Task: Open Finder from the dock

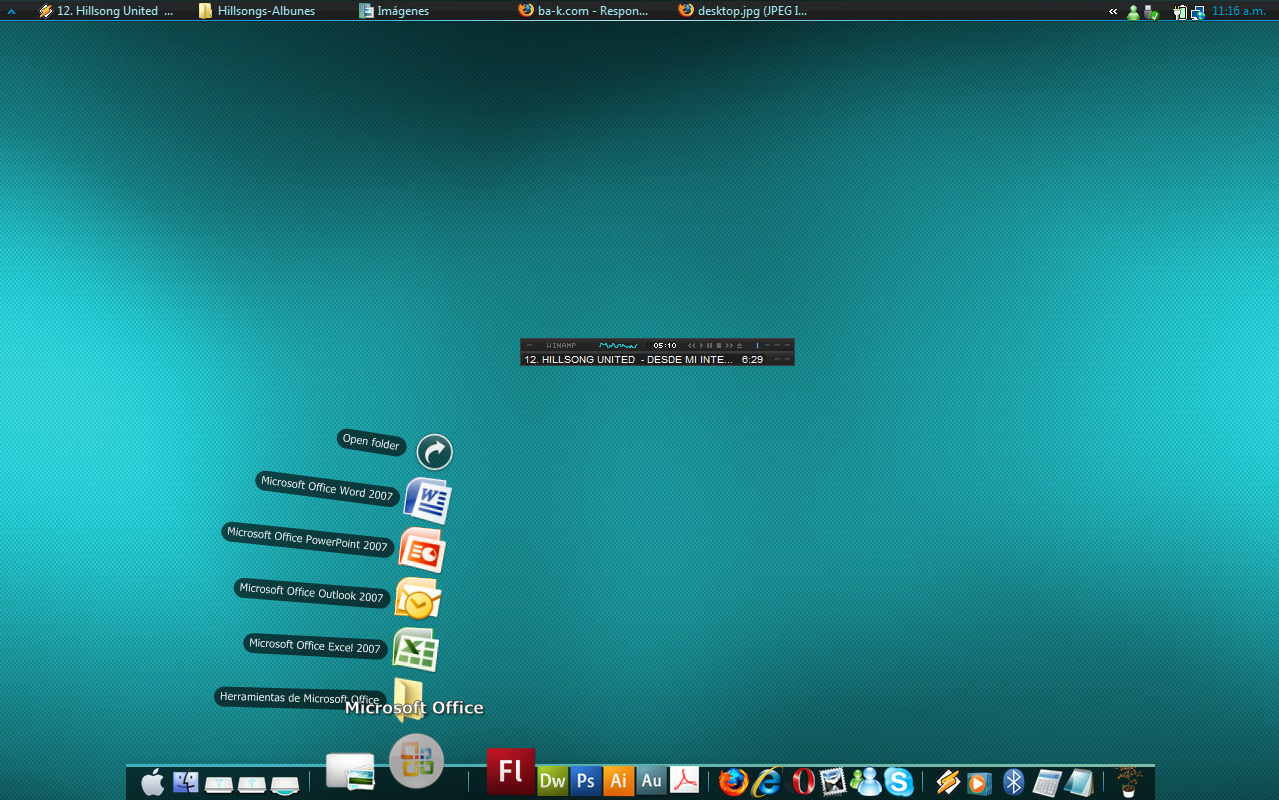Action: (186, 782)
